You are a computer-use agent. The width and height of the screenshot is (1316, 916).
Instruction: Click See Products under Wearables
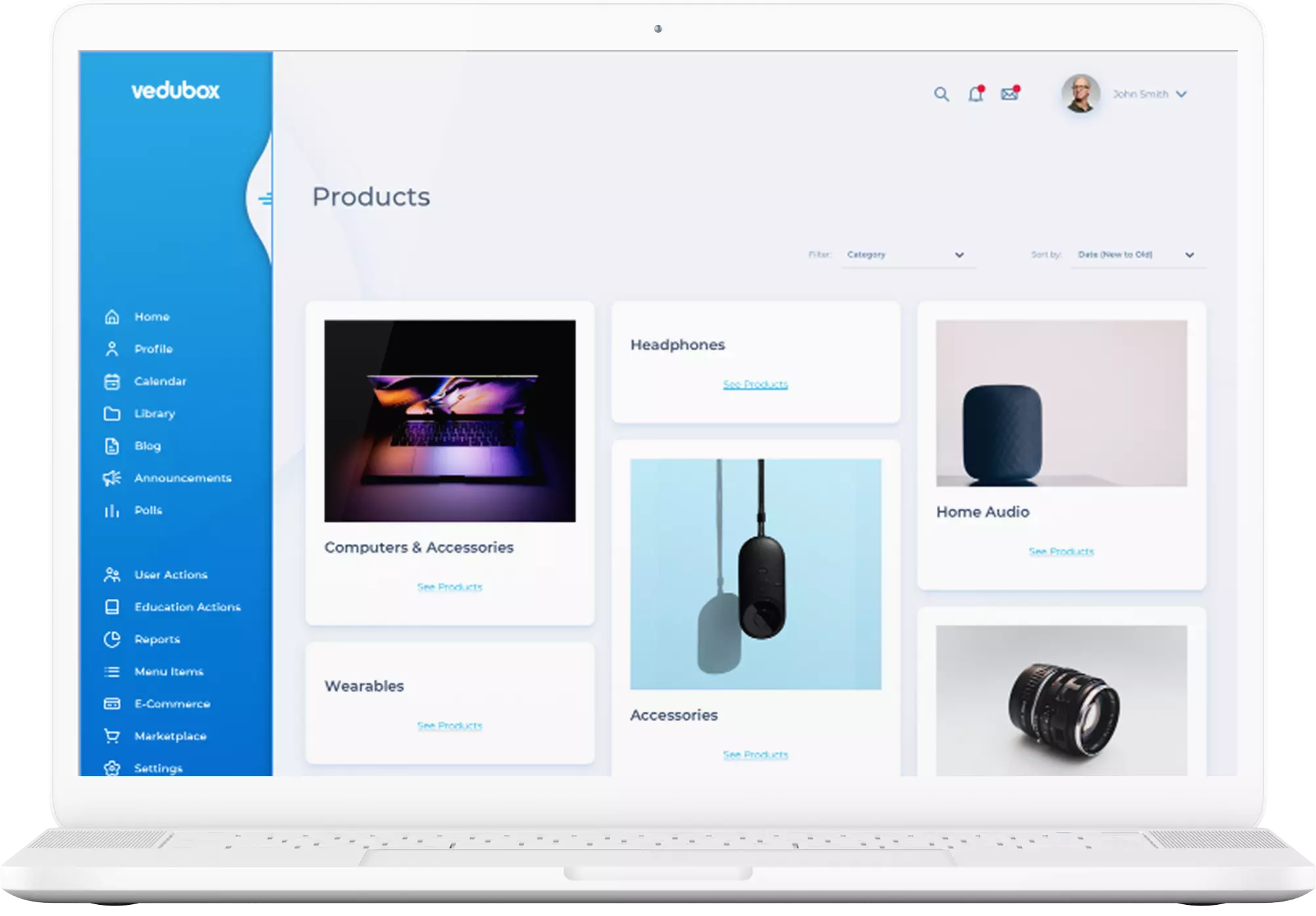pos(449,726)
